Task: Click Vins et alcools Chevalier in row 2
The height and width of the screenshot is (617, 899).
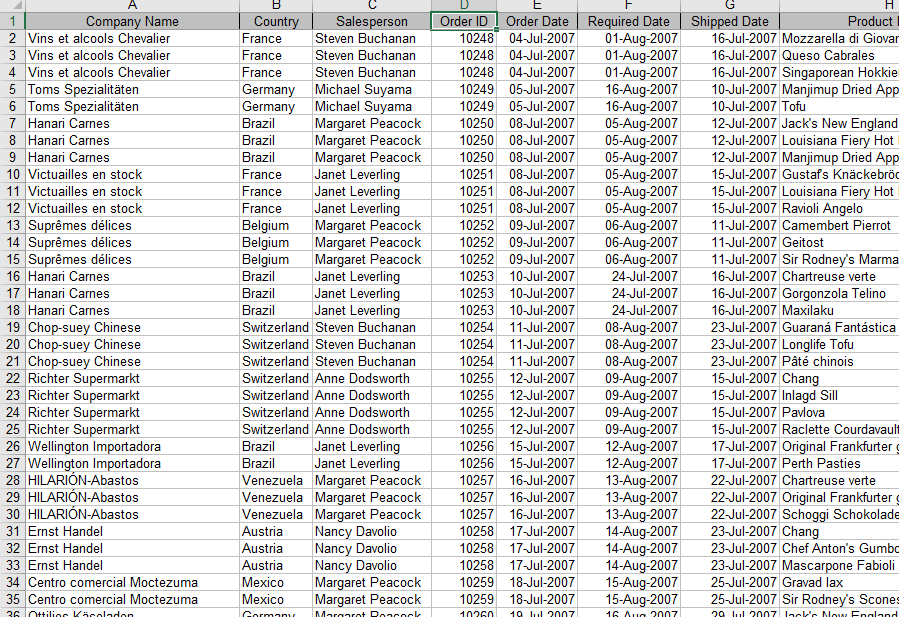Action: coord(132,38)
